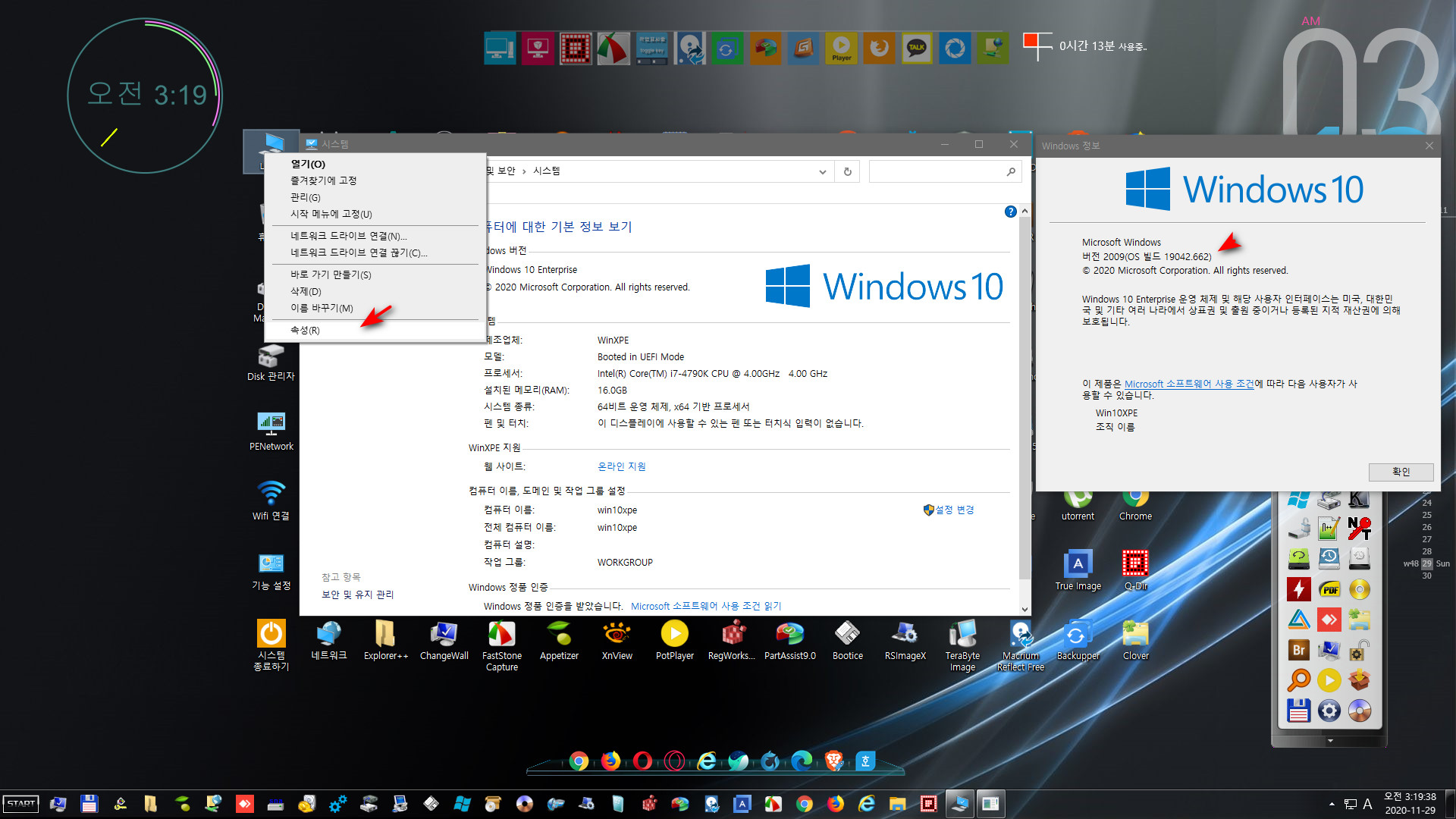Select 삭제(D) from context menu

(x=375, y=291)
